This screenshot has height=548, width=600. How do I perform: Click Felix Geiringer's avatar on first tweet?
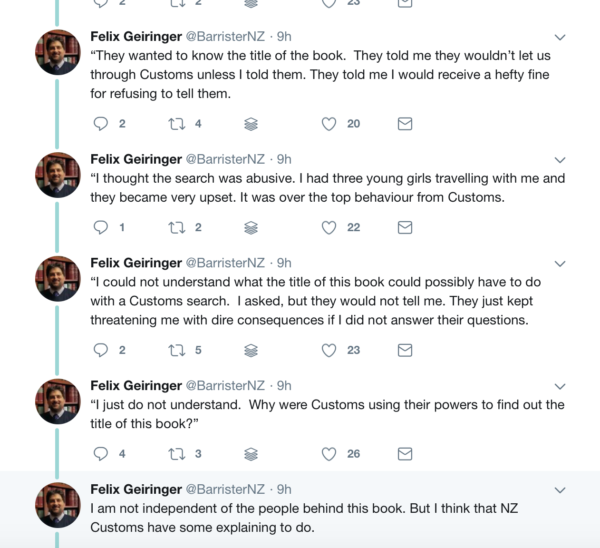pos(58,53)
